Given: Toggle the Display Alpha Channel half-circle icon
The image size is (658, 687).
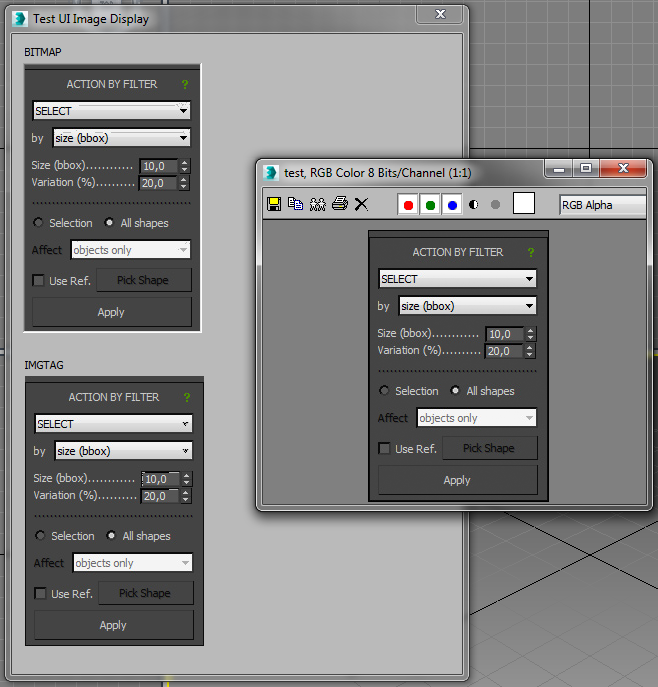Looking at the screenshot, I should point(474,205).
